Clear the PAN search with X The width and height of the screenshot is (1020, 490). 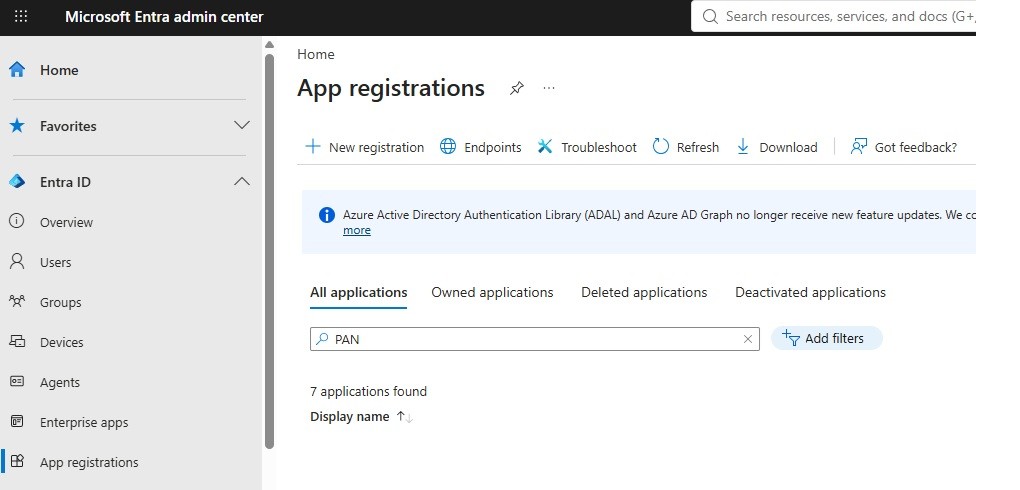click(x=747, y=338)
